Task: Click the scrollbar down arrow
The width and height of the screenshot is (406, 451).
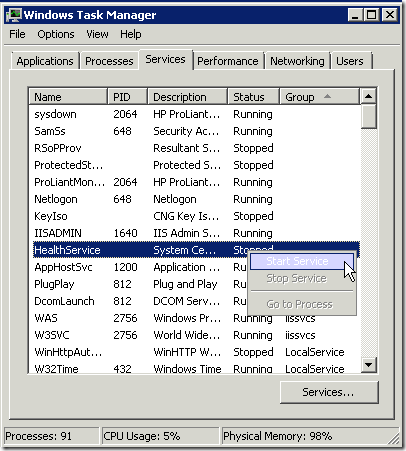Action: (368, 365)
